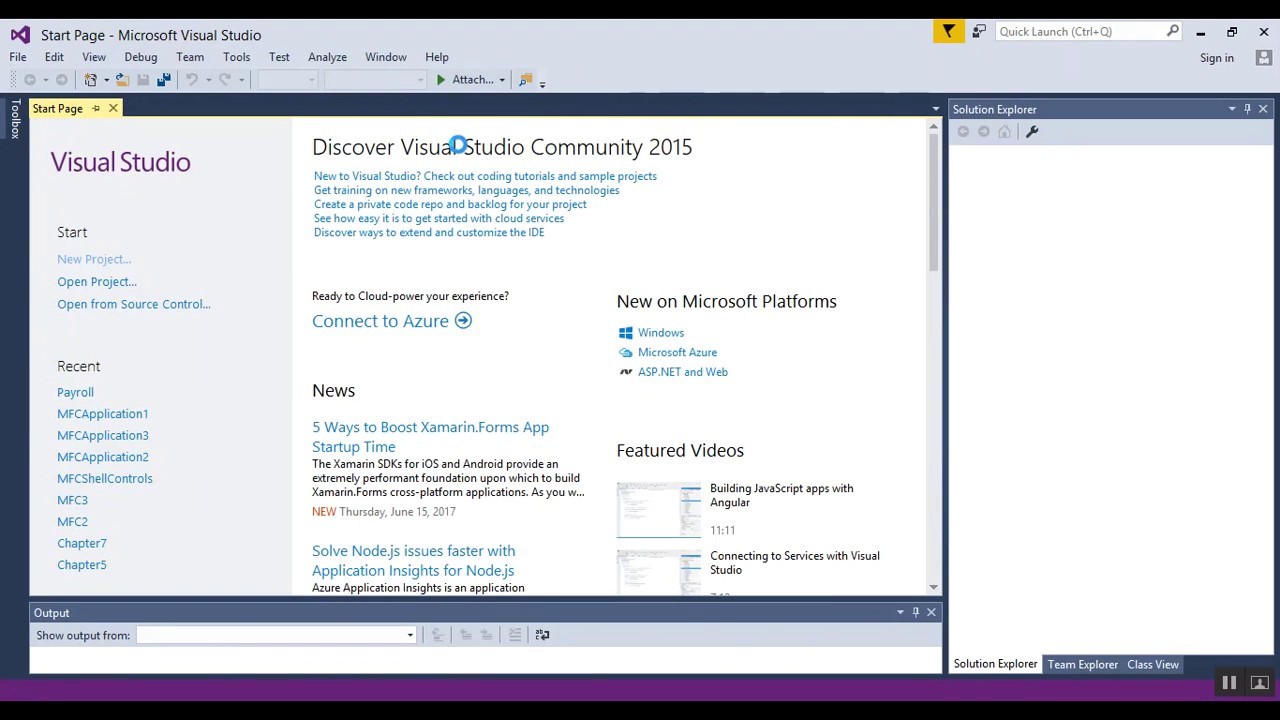Image resolution: width=1280 pixels, height=720 pixels.
Task: Toggle Word Wrap in Output toolbar
Action: [x=542, y=635]
